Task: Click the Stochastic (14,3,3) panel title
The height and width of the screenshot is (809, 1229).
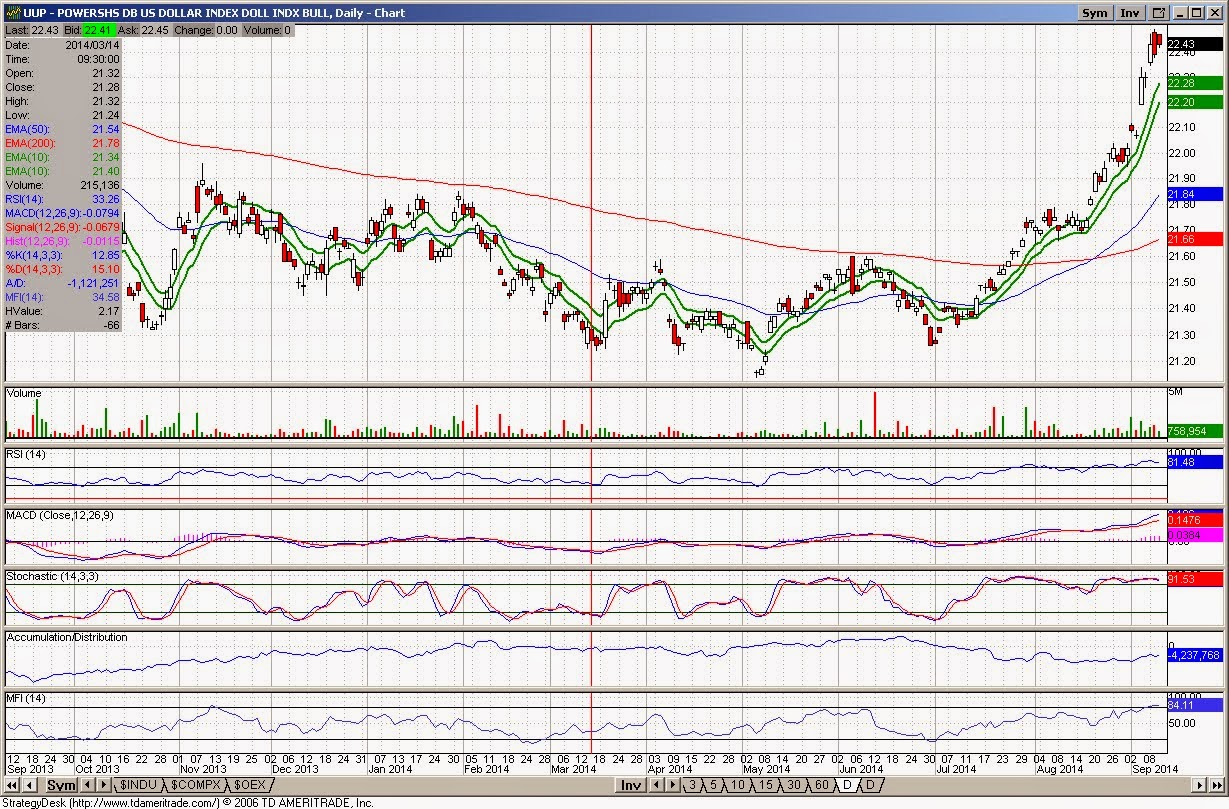Action: [51, 577]
